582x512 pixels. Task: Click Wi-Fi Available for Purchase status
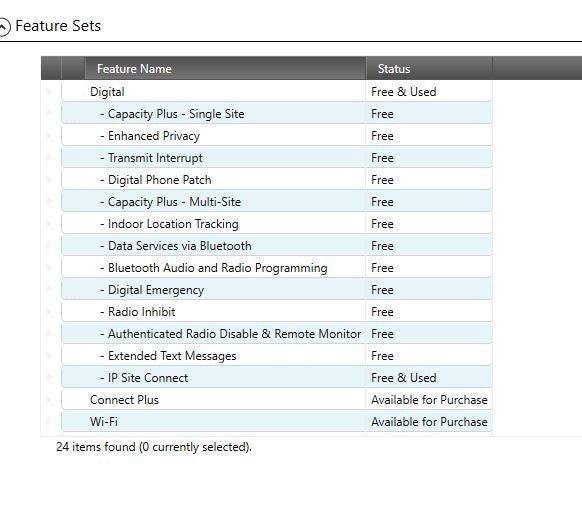(x=429, y=422)
